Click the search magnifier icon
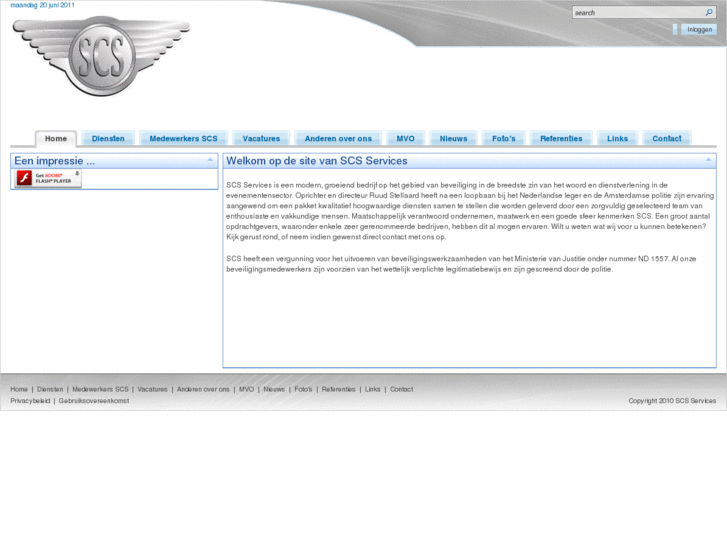This screenshot has height=545, width=727. [709, 13]
